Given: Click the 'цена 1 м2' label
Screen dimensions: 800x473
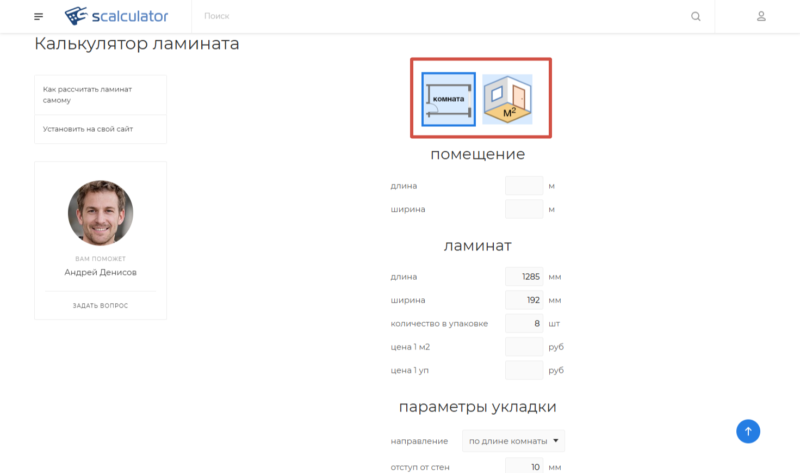Looking at the screenshot, I should 410,347.
